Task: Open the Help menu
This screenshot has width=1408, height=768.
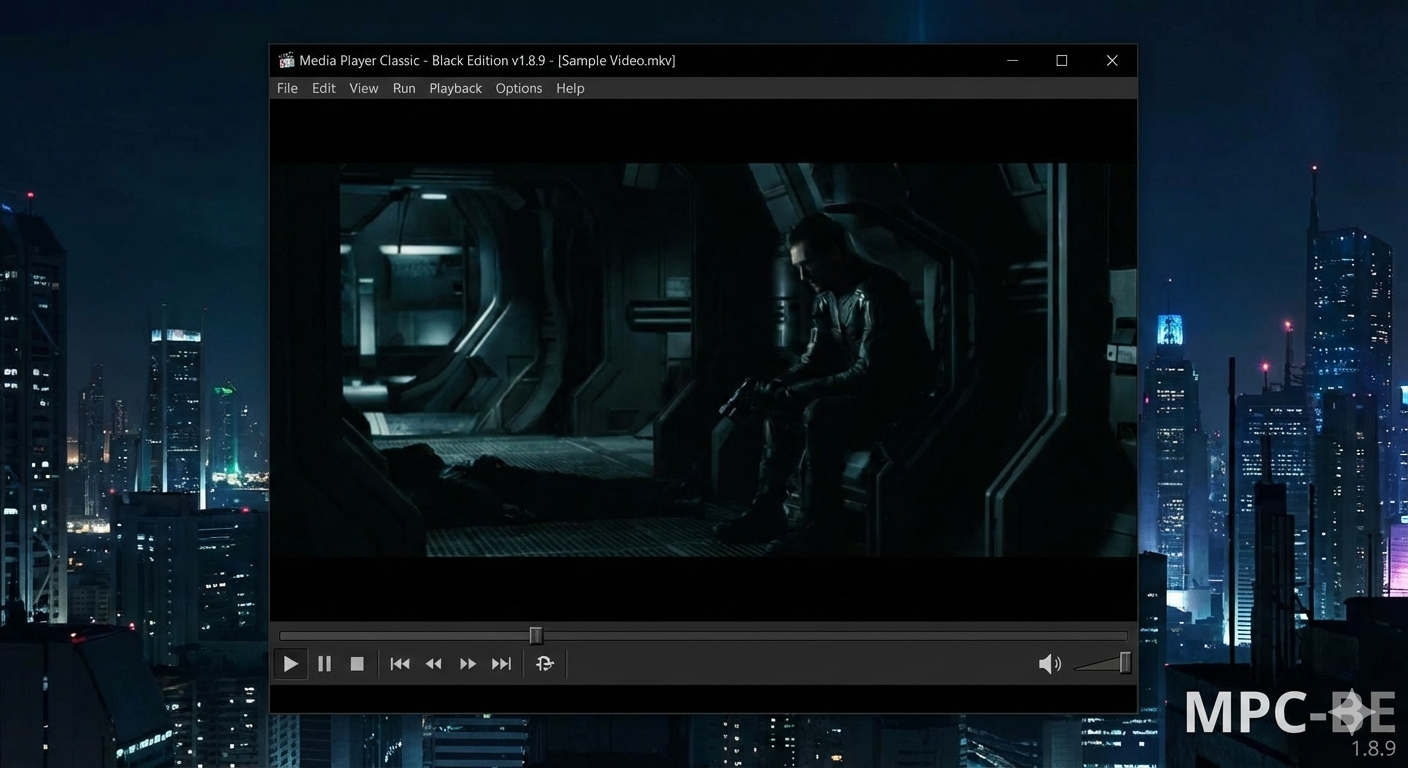Action: click(x=570, y=88)
